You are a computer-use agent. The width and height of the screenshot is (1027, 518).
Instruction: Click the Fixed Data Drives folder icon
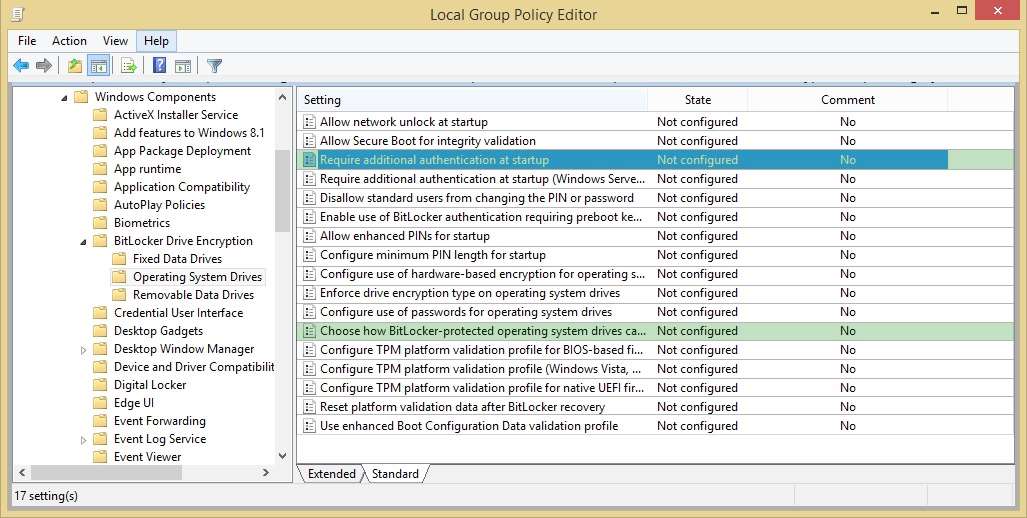tap(119, 259)
